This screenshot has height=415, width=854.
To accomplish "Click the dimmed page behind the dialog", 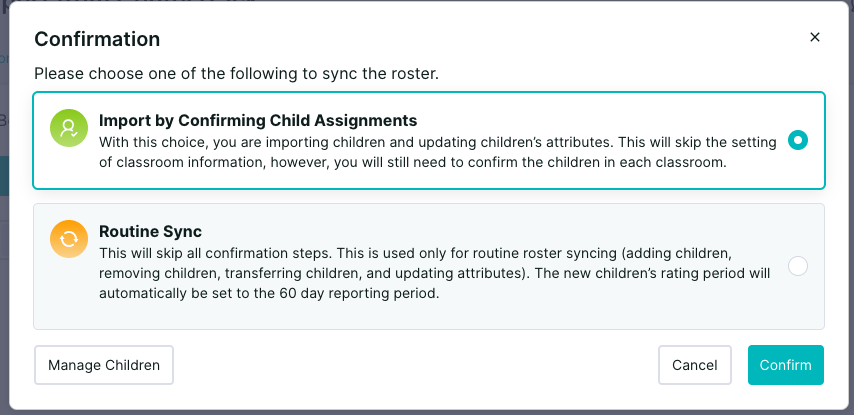I will (x=4, y=218).
